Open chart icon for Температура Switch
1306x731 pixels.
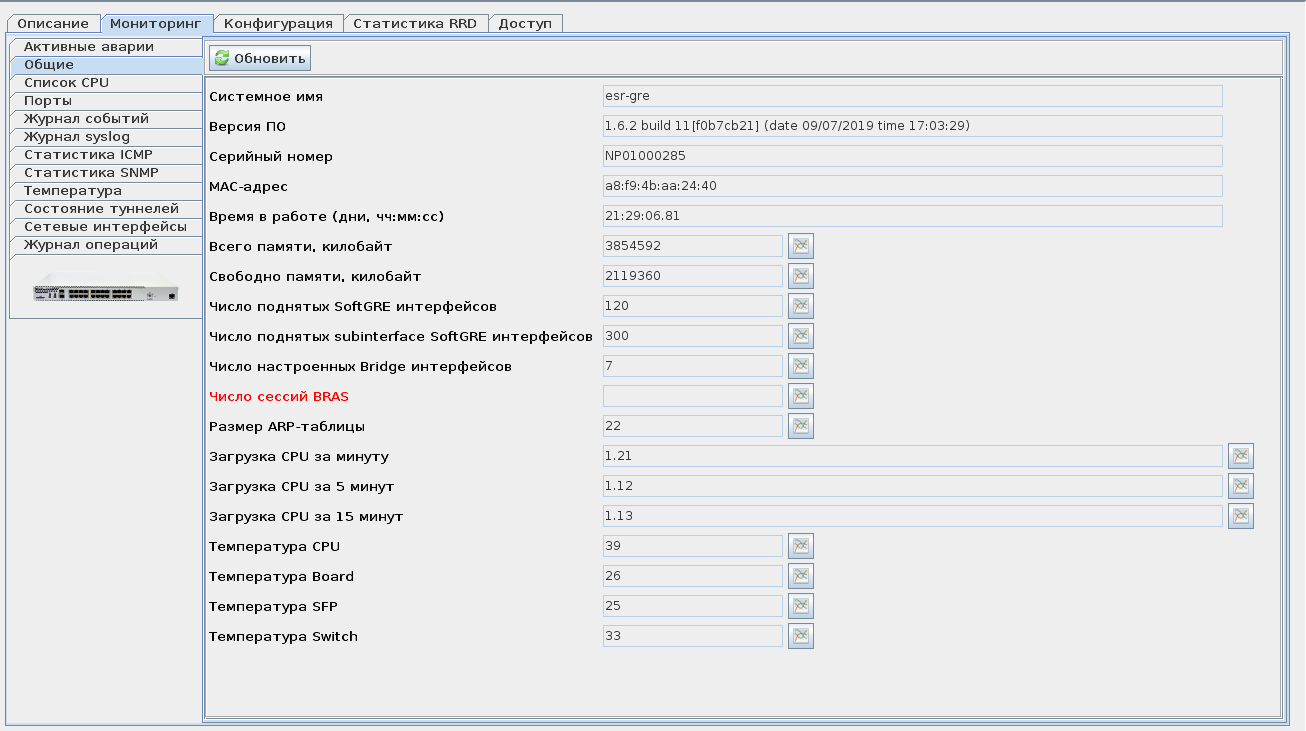[x=800, y=636]
